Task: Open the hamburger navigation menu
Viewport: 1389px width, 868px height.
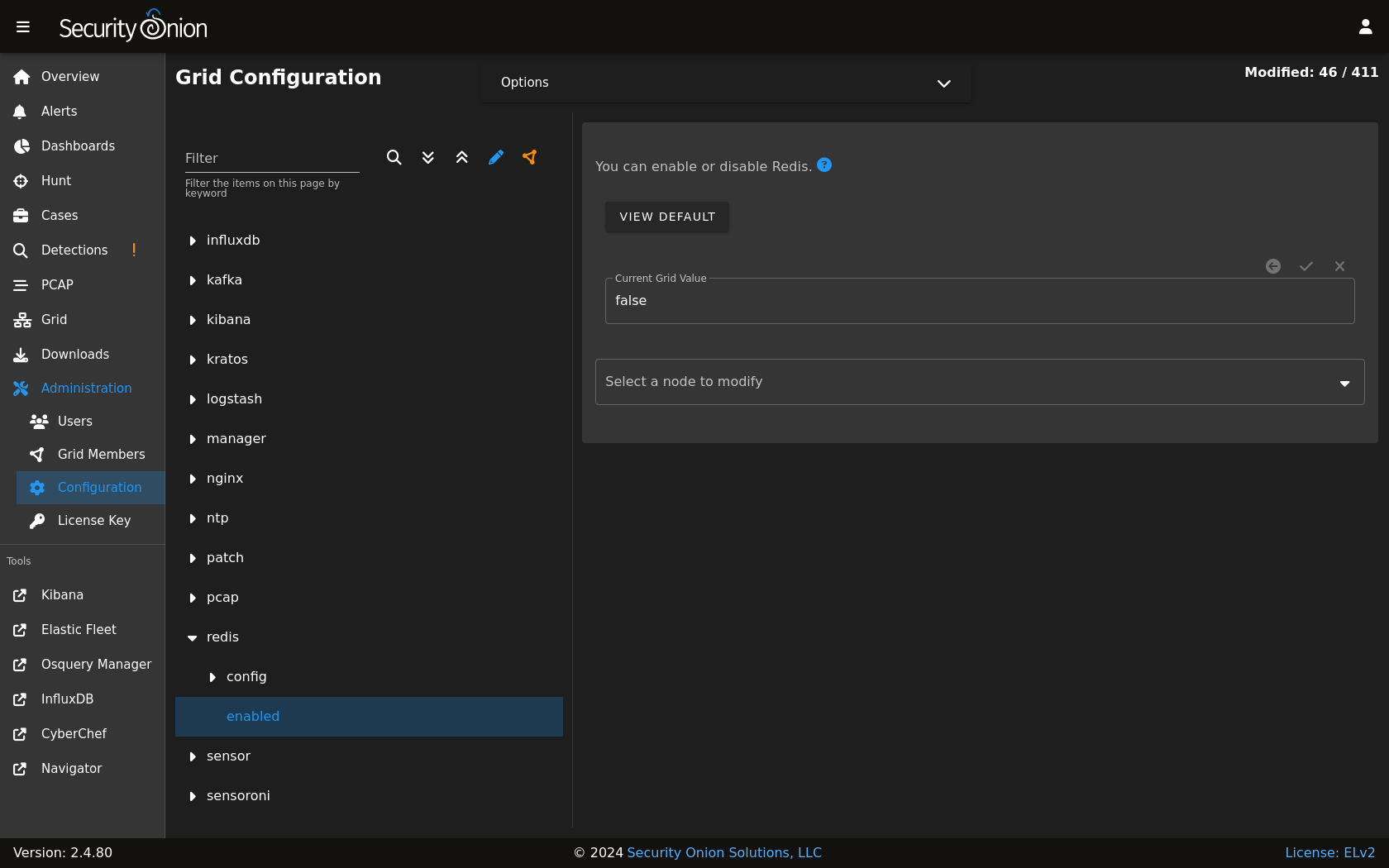Action: point(23,27)
